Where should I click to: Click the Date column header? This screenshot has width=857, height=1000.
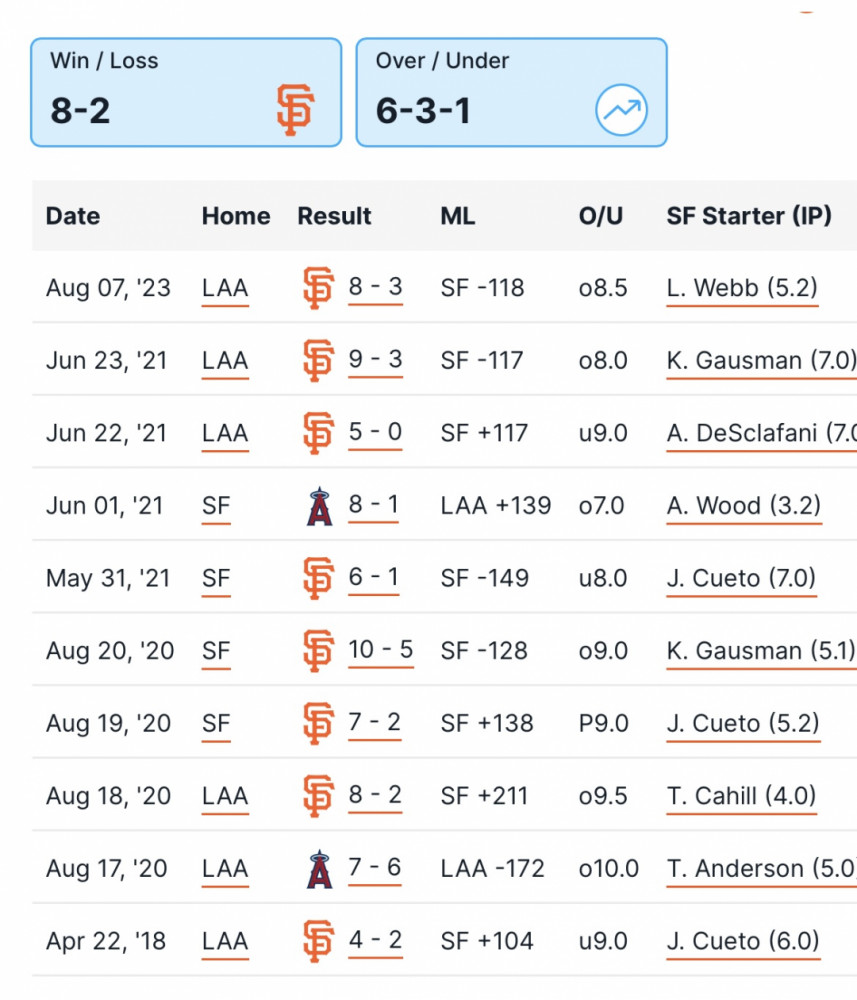(73, 216)
